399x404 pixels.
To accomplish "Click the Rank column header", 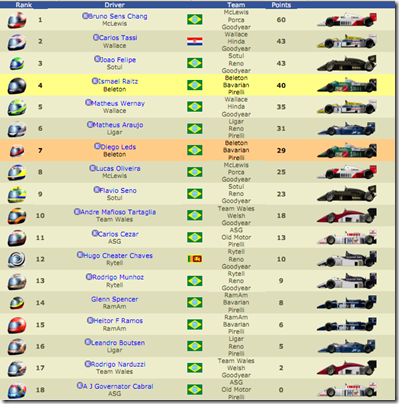I will (24, 5).
